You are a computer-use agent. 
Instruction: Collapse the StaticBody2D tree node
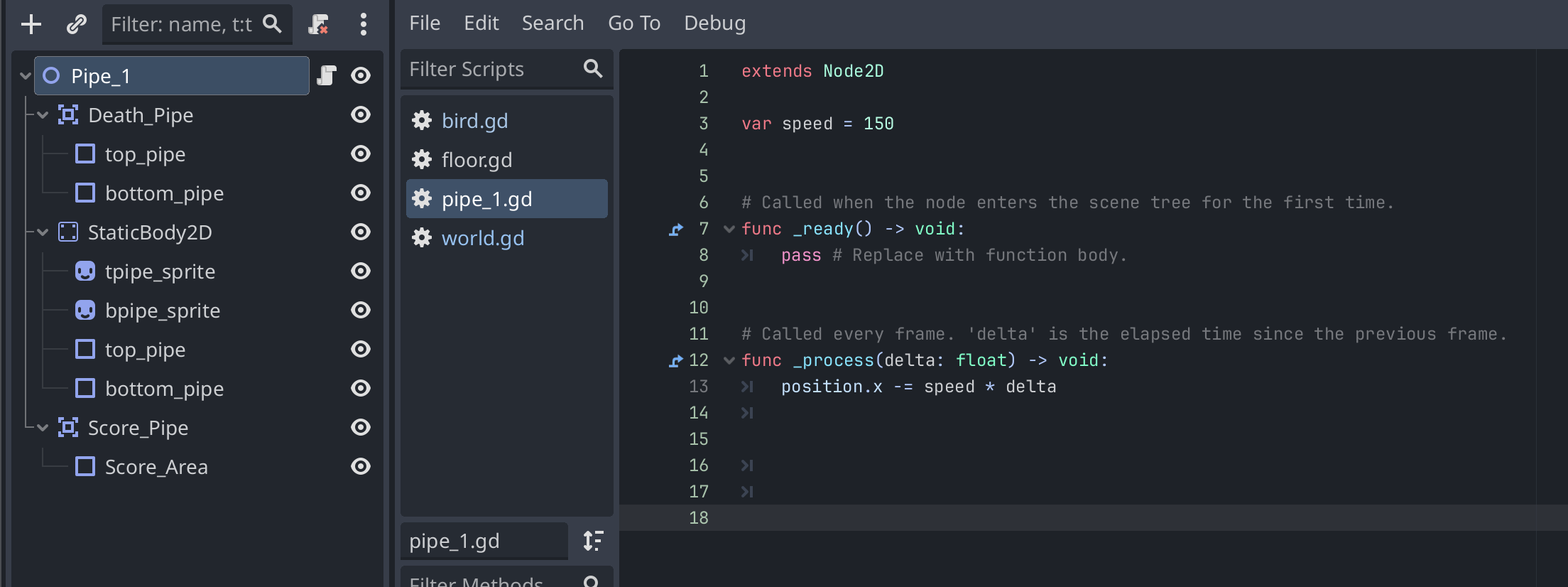point(43,232)
